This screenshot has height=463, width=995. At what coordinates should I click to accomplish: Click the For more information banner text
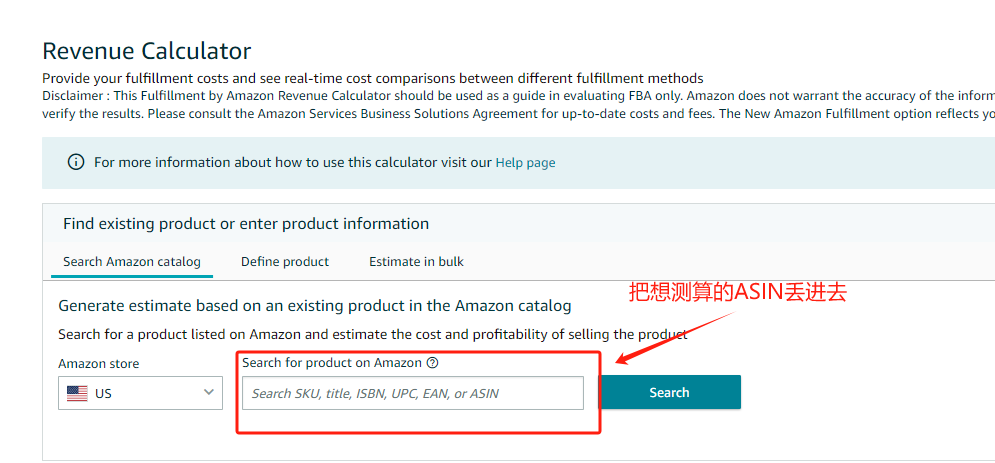[293, 162]
